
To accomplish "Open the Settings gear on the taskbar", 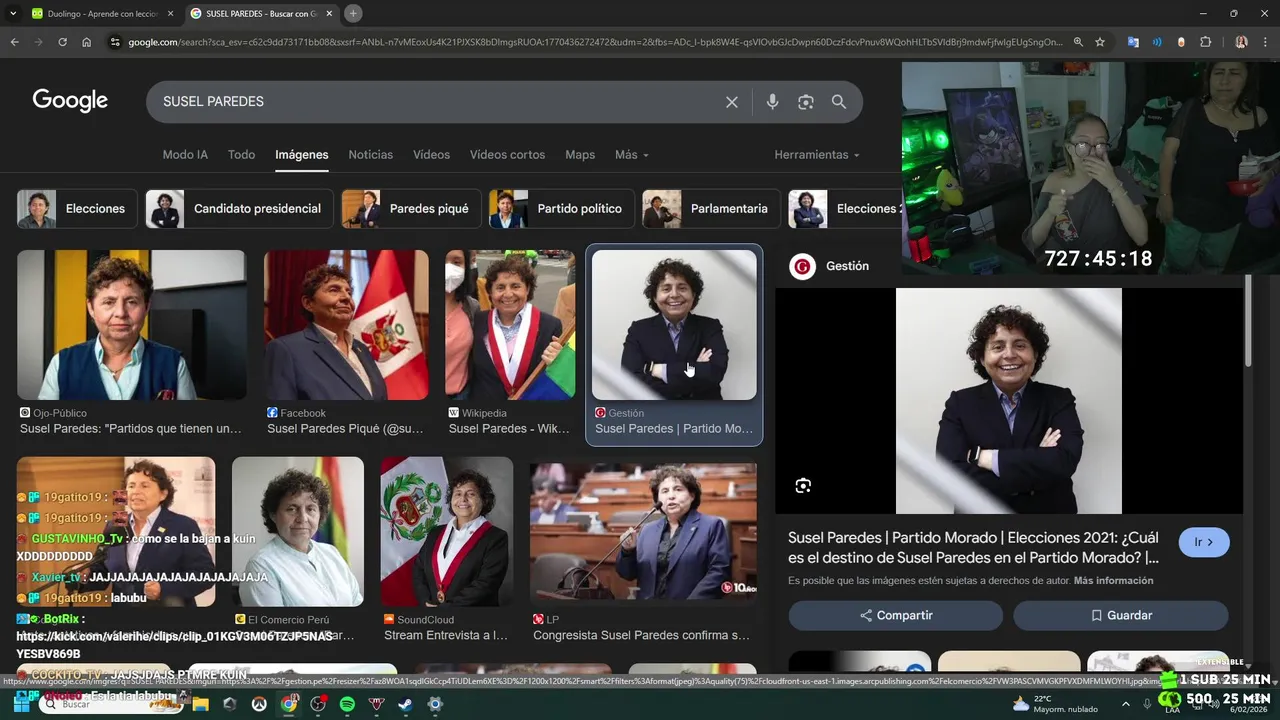I will click(x=435, y=704).
